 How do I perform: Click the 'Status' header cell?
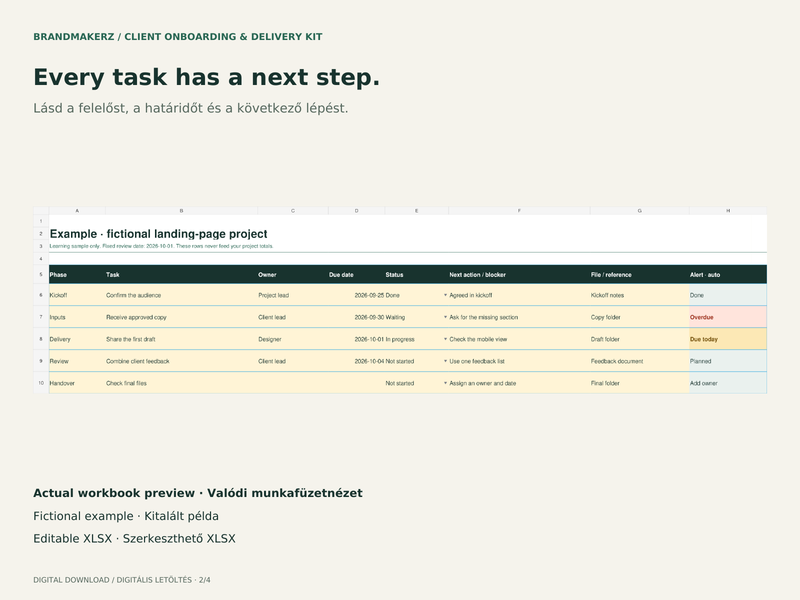click(x=416, y=274)
